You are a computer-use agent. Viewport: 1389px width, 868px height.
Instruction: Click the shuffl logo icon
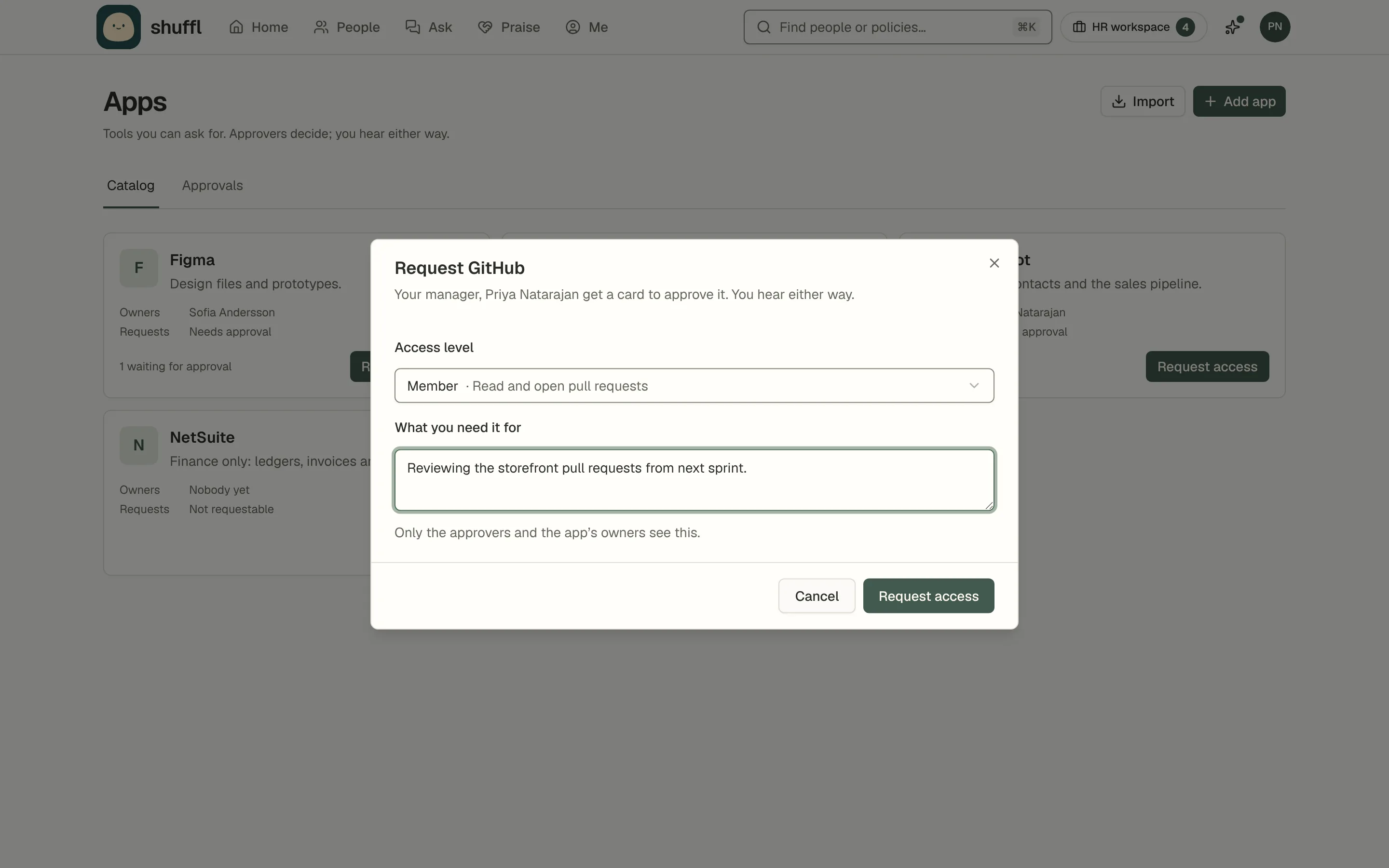click(118, 27)
